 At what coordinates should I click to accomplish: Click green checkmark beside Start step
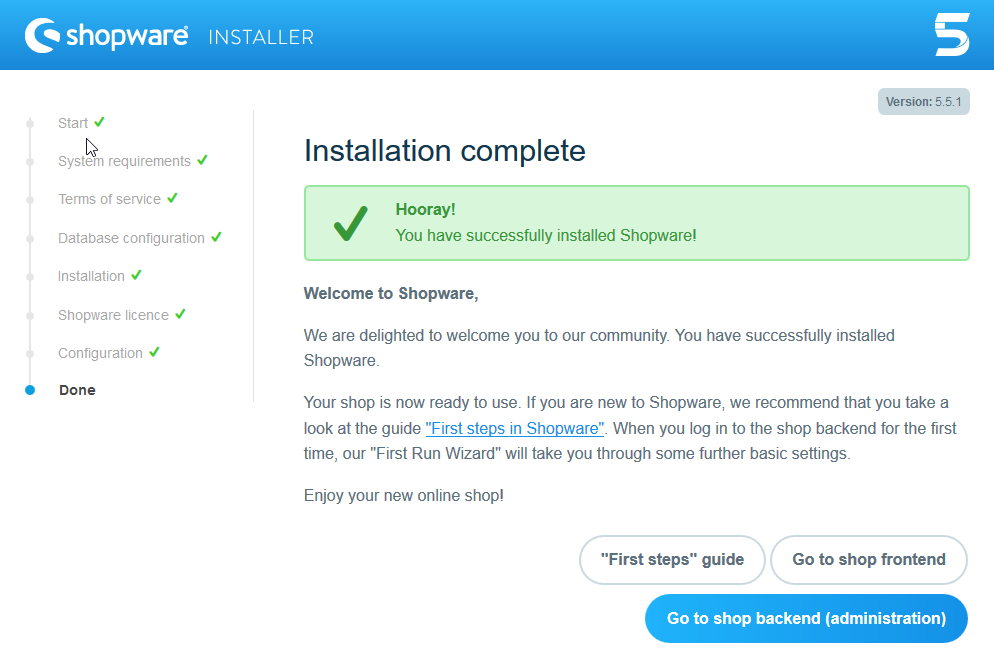click(x=100, y=122)
